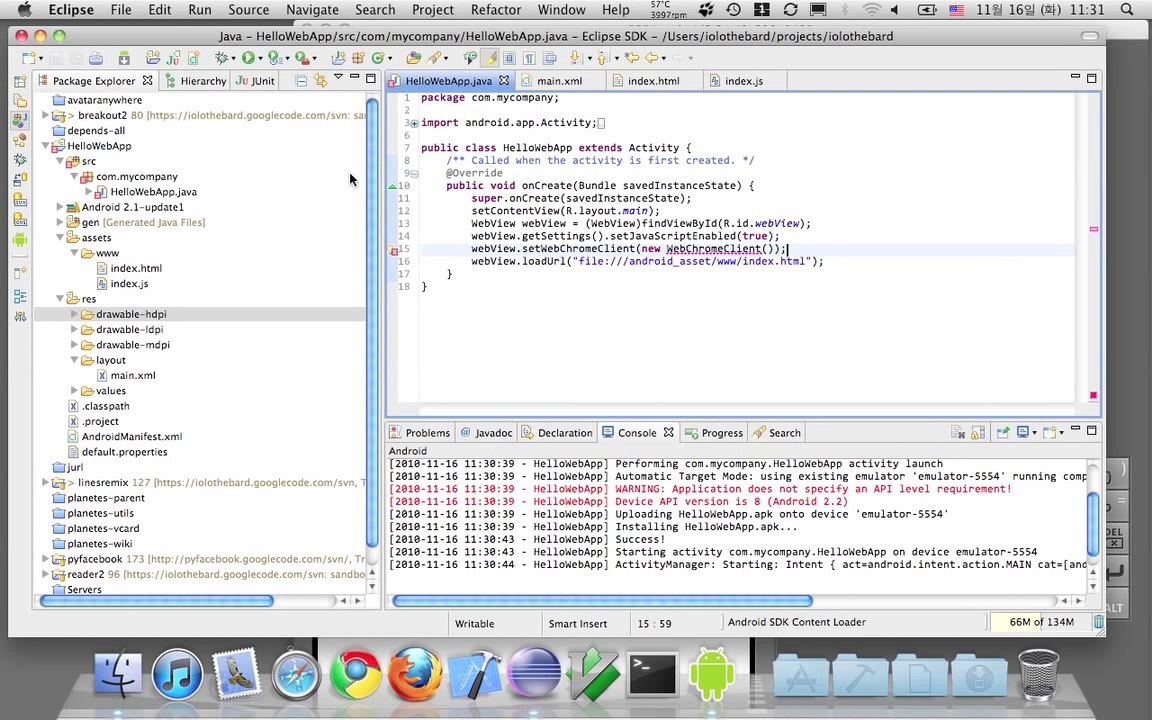Viewport: 1152px width, 720px height.
Task: Click the Android icon in left sidebar
Action: (x=20, y=240)
